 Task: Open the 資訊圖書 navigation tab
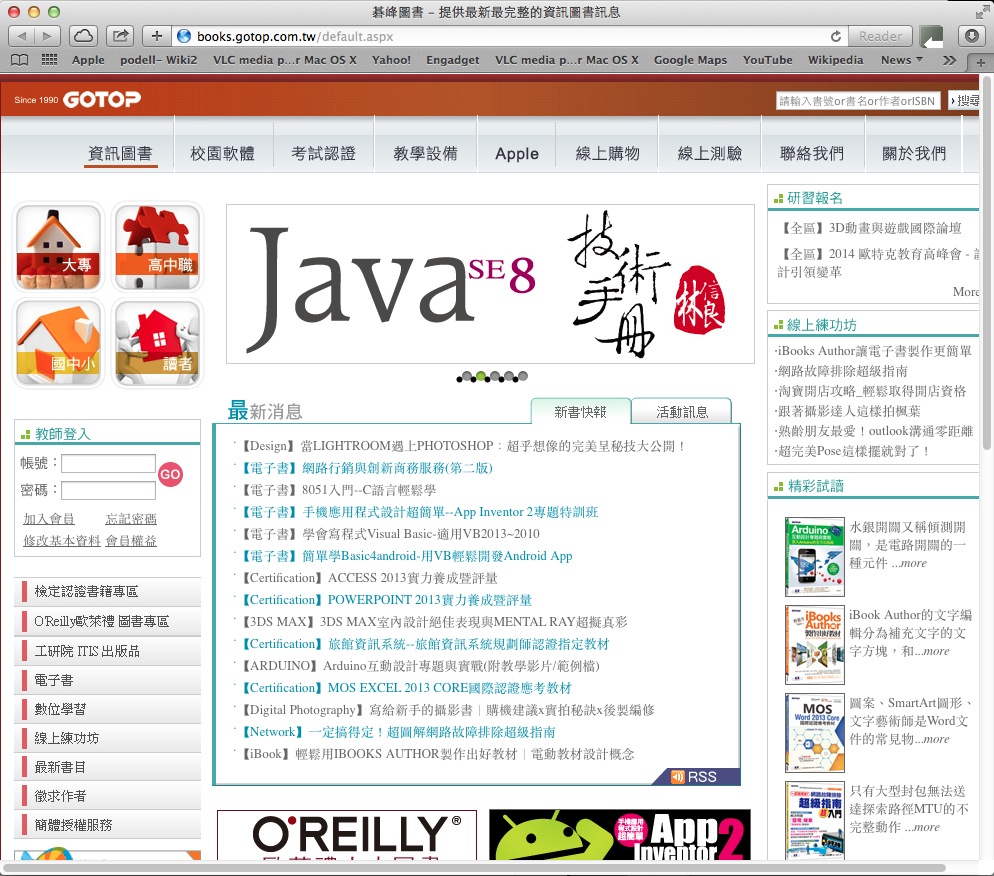(x=120, y=153)
